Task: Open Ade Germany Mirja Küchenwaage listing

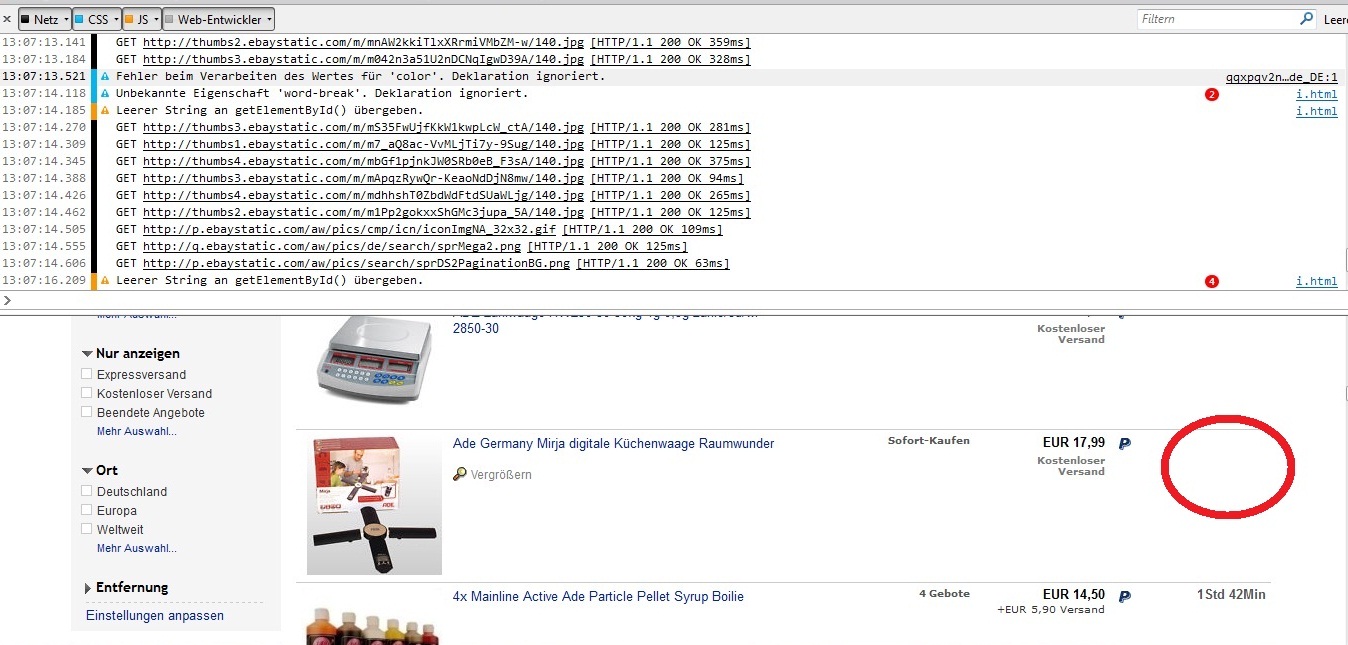Action: click(613, 444)
